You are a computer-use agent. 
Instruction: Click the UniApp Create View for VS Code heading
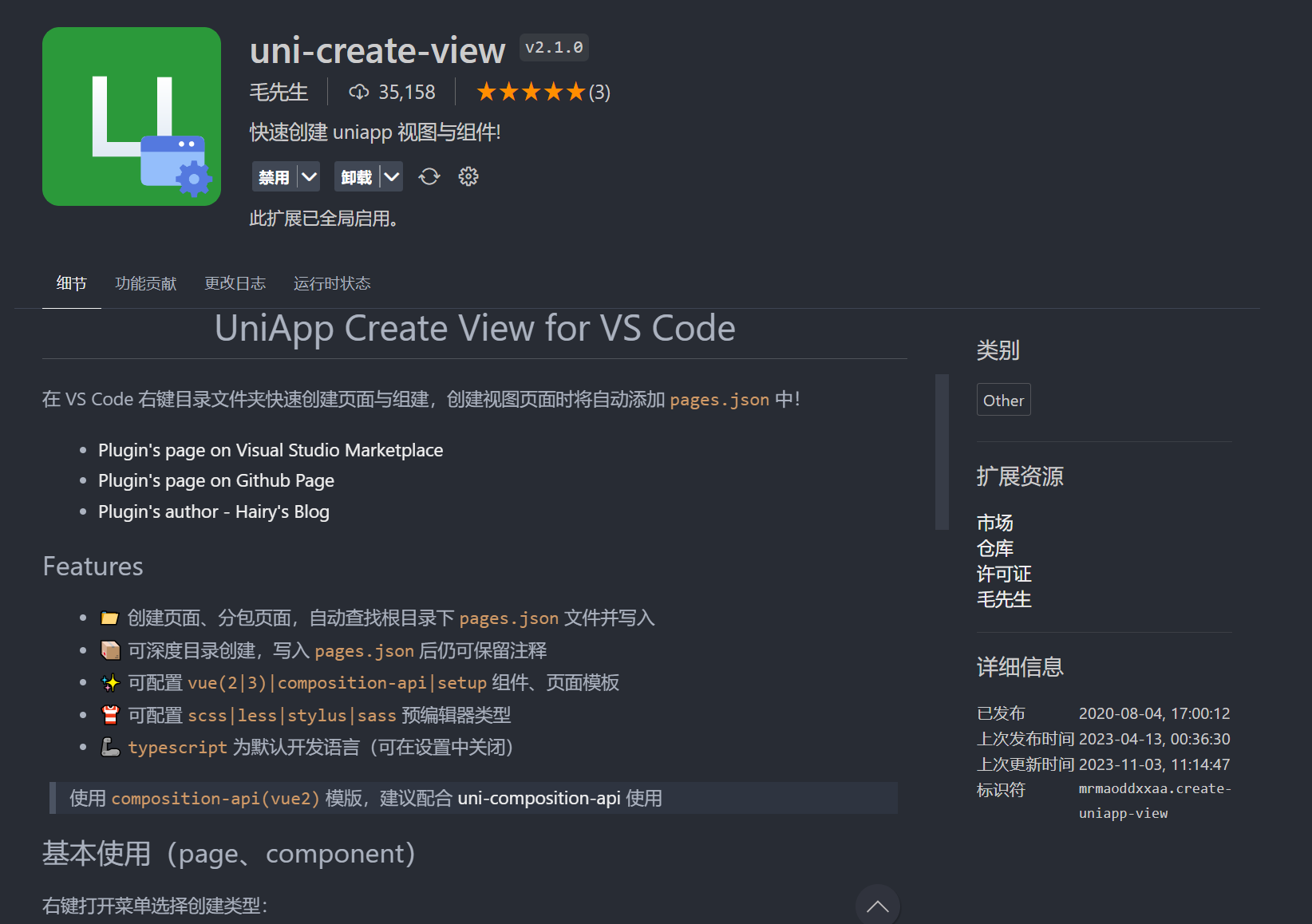(x=475, y=328)
